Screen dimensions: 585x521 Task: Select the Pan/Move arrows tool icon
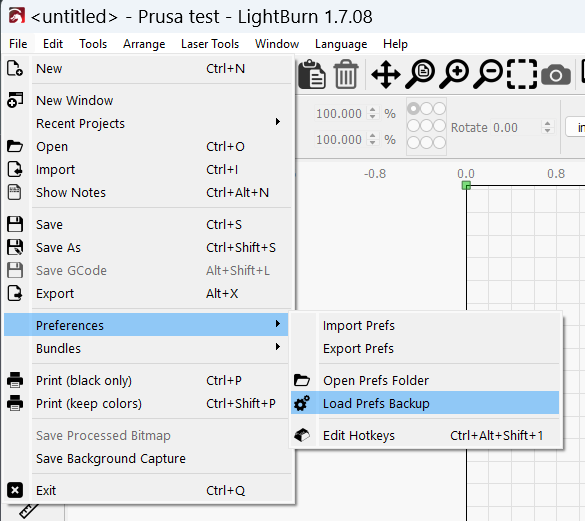(385, 74)
